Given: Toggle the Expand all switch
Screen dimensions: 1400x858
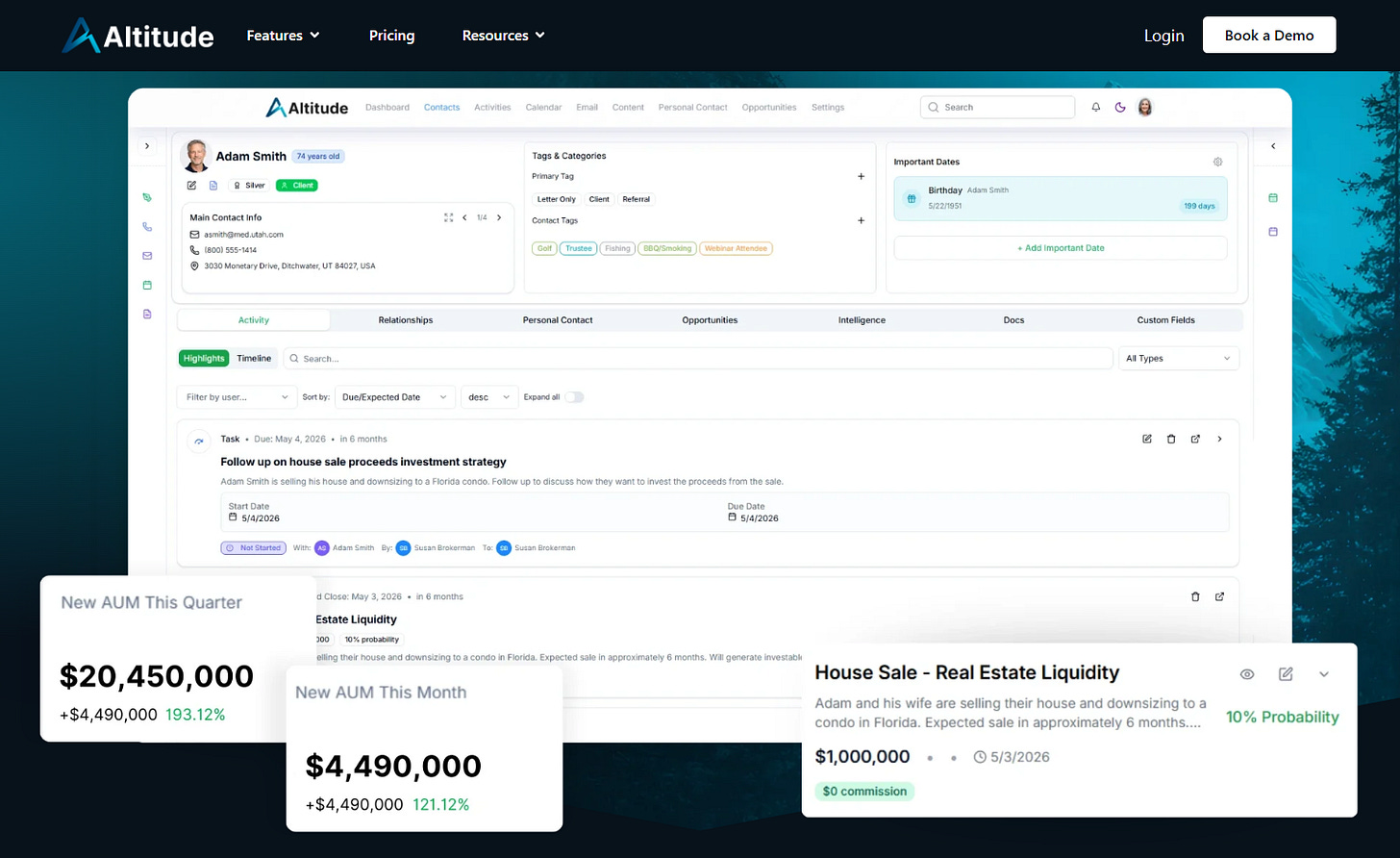Looking at the screenshot, I should pos(574,397).
